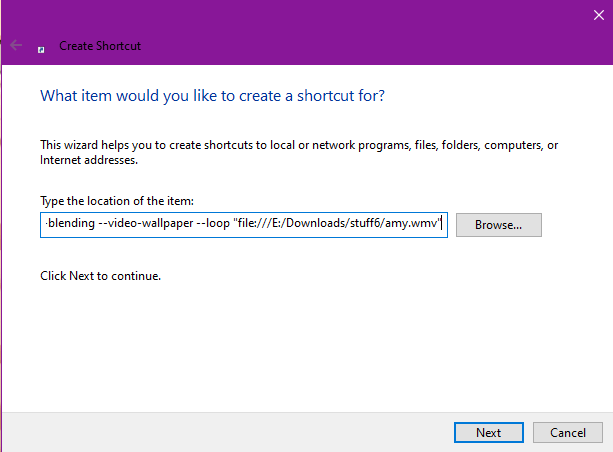Viewport: 613px width, 452px height.
Task: Cancel the shortcut wizard
Action: pyautogui.click(x=568, y=432)
